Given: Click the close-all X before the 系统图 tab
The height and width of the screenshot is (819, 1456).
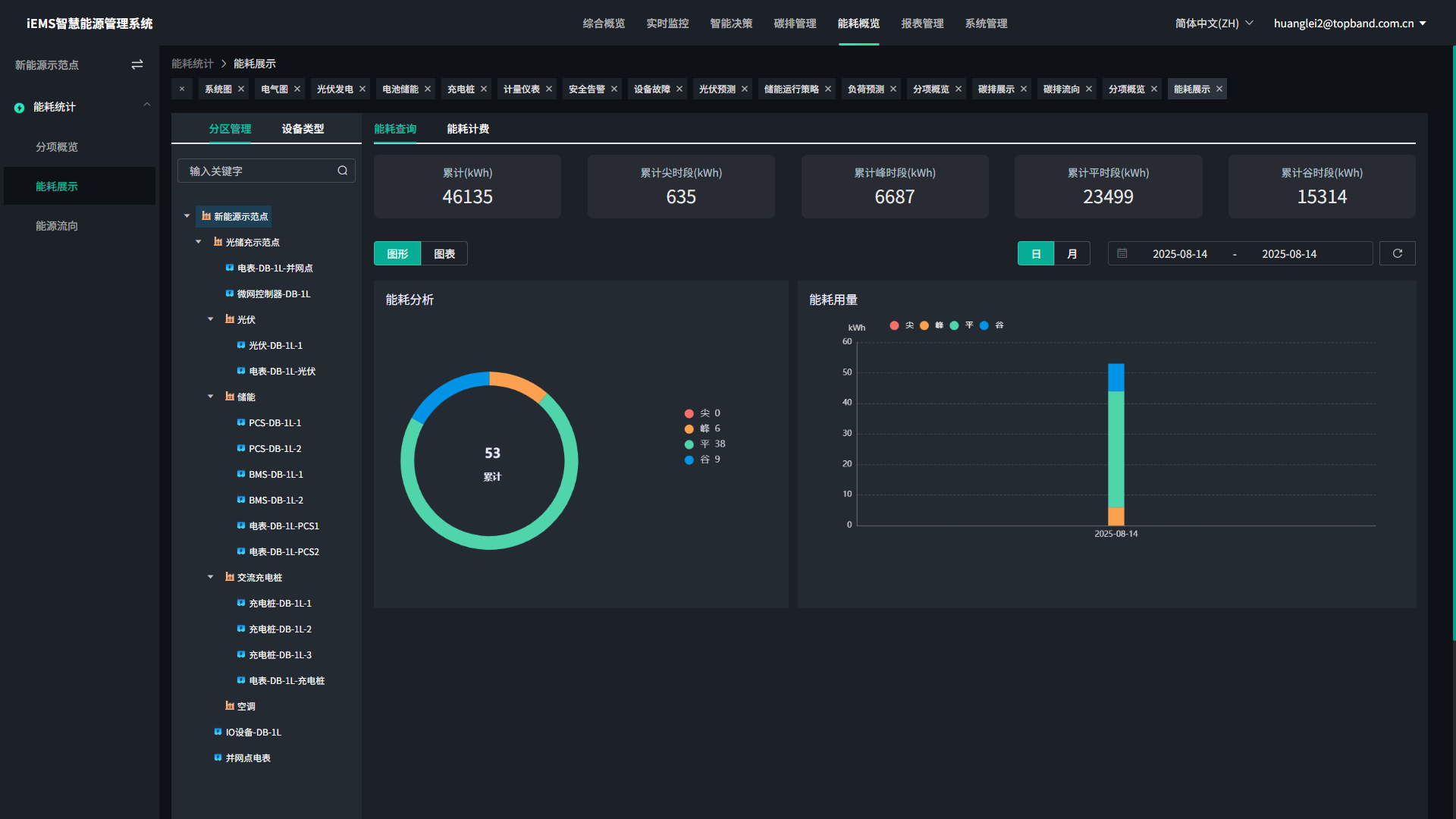Looking at the screenshot, I should click(182, 89).
